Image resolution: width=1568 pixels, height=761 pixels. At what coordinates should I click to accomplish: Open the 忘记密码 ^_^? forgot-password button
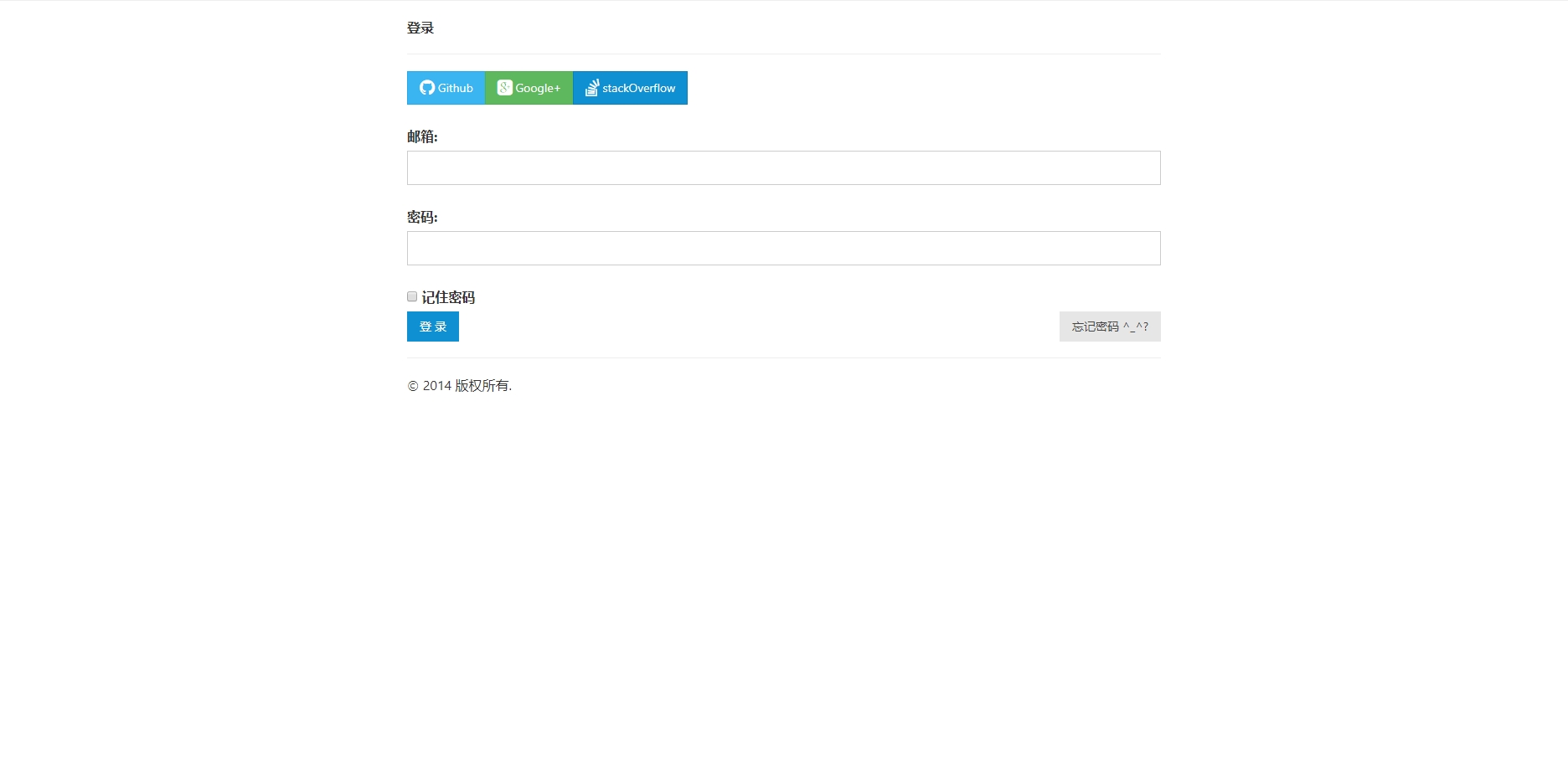(1110, 327)
